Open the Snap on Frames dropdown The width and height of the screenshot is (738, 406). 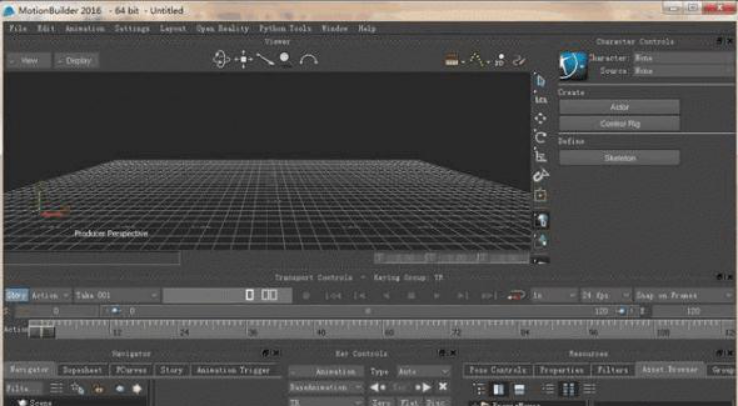683,295
